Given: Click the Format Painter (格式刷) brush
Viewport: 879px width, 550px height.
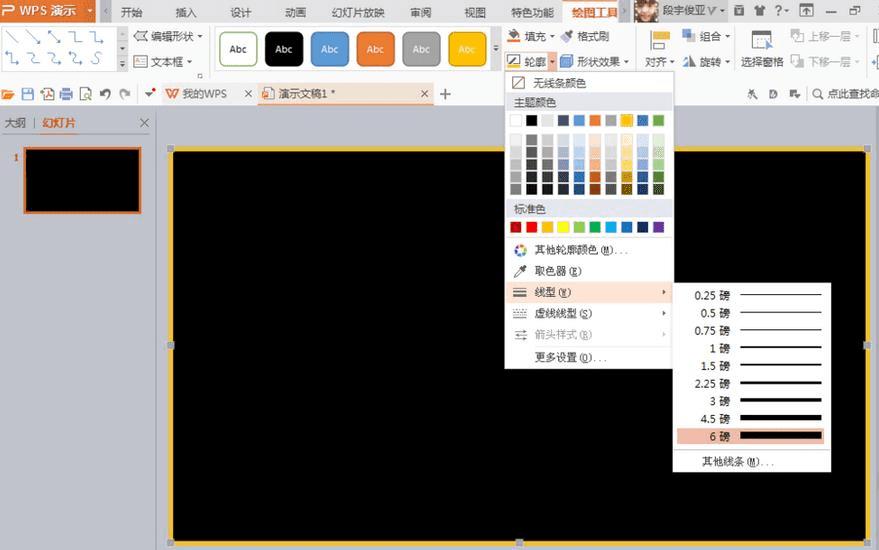Looking at the screenshot, I should click(x=585, y=36).
